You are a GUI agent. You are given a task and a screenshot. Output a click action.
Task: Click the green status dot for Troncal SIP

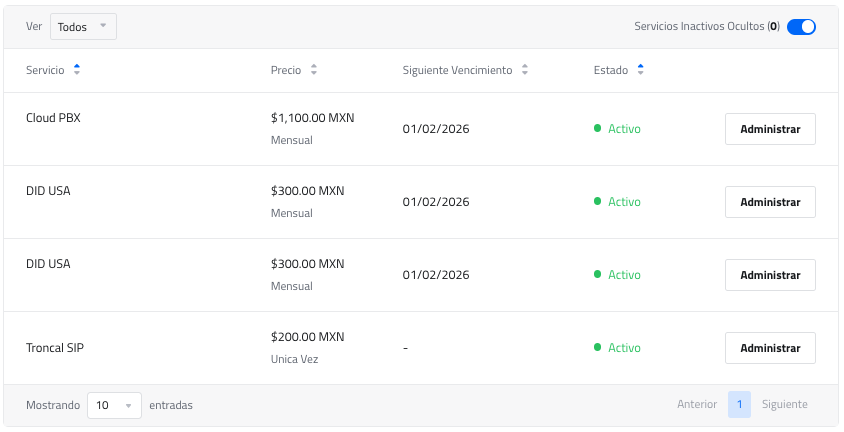(597, 348)
